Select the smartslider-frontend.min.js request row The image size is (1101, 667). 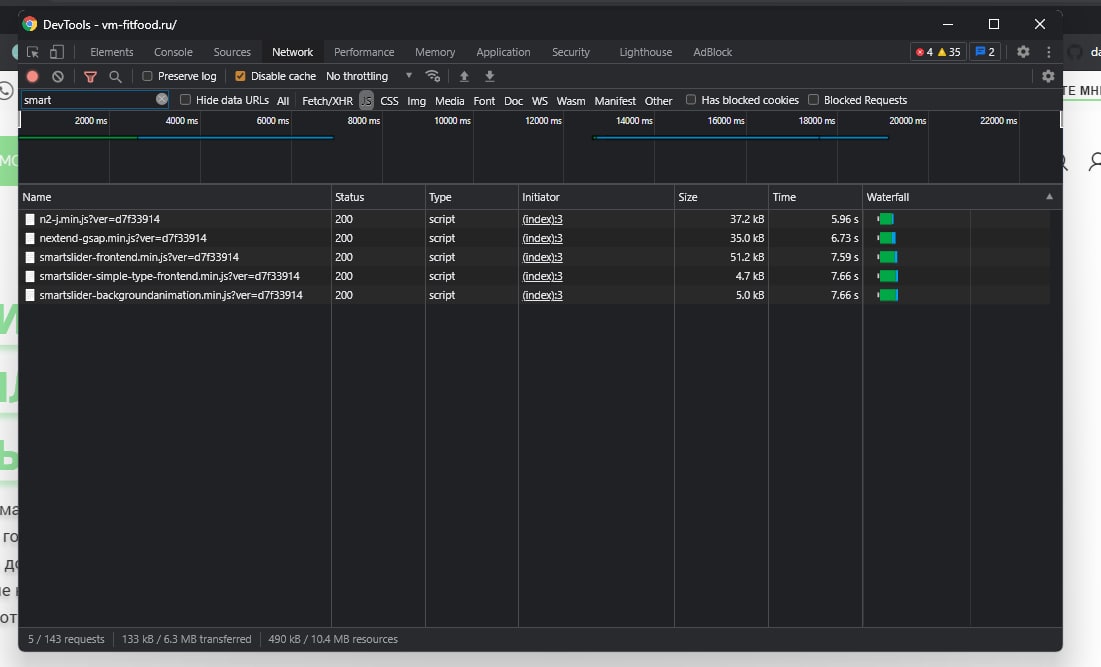534,257
